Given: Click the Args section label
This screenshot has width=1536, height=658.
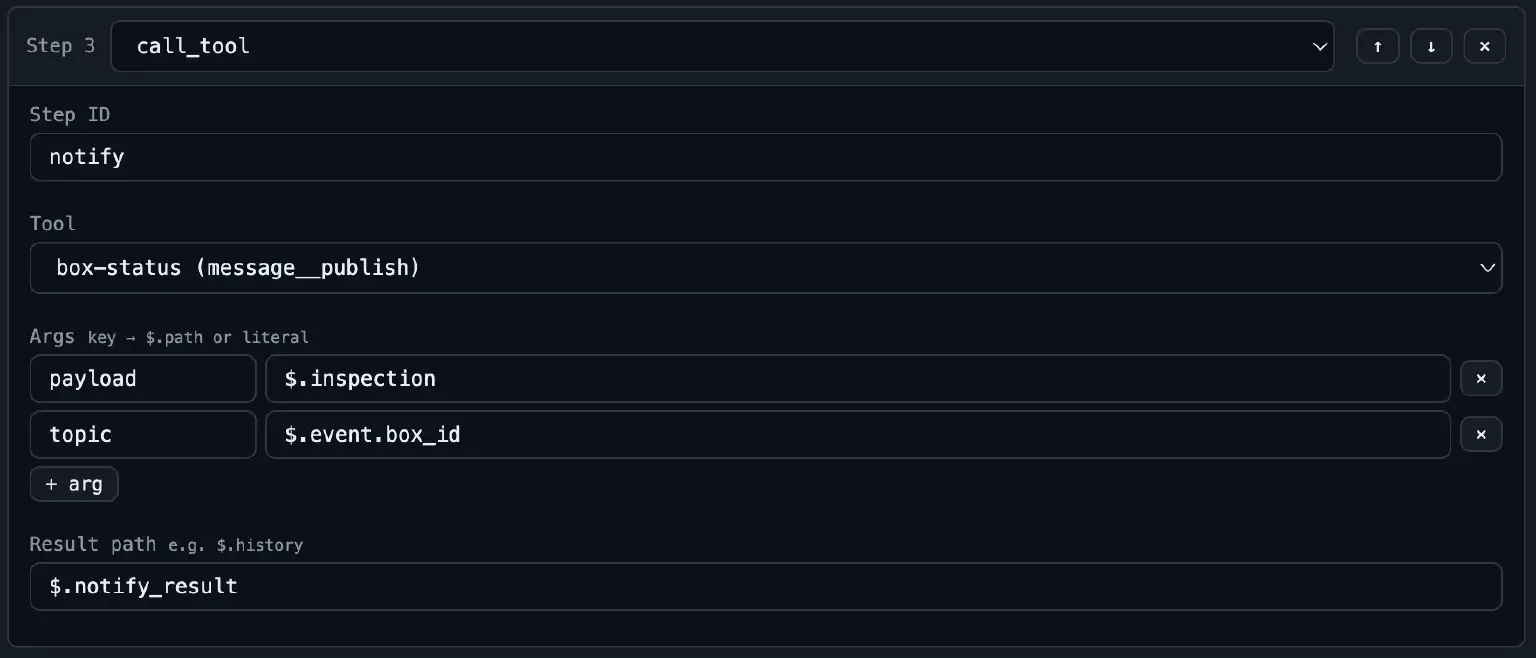Looking at the screenshot, I should click(x=52, y=336).
